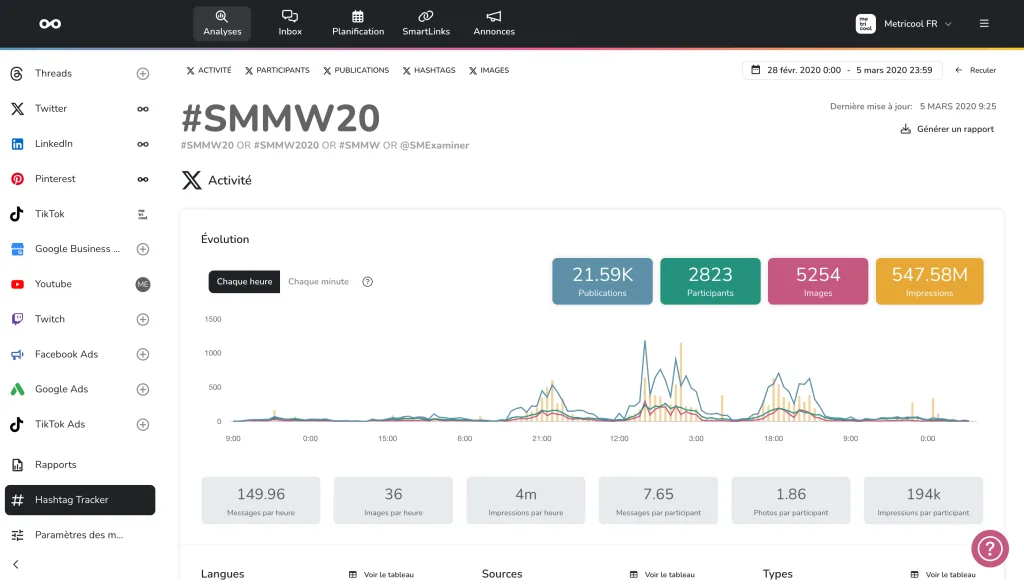Screen dimensions: 1024x580
Task: Open Hashtag Tracker in the sidebar
Action: [x=80, y=500]
